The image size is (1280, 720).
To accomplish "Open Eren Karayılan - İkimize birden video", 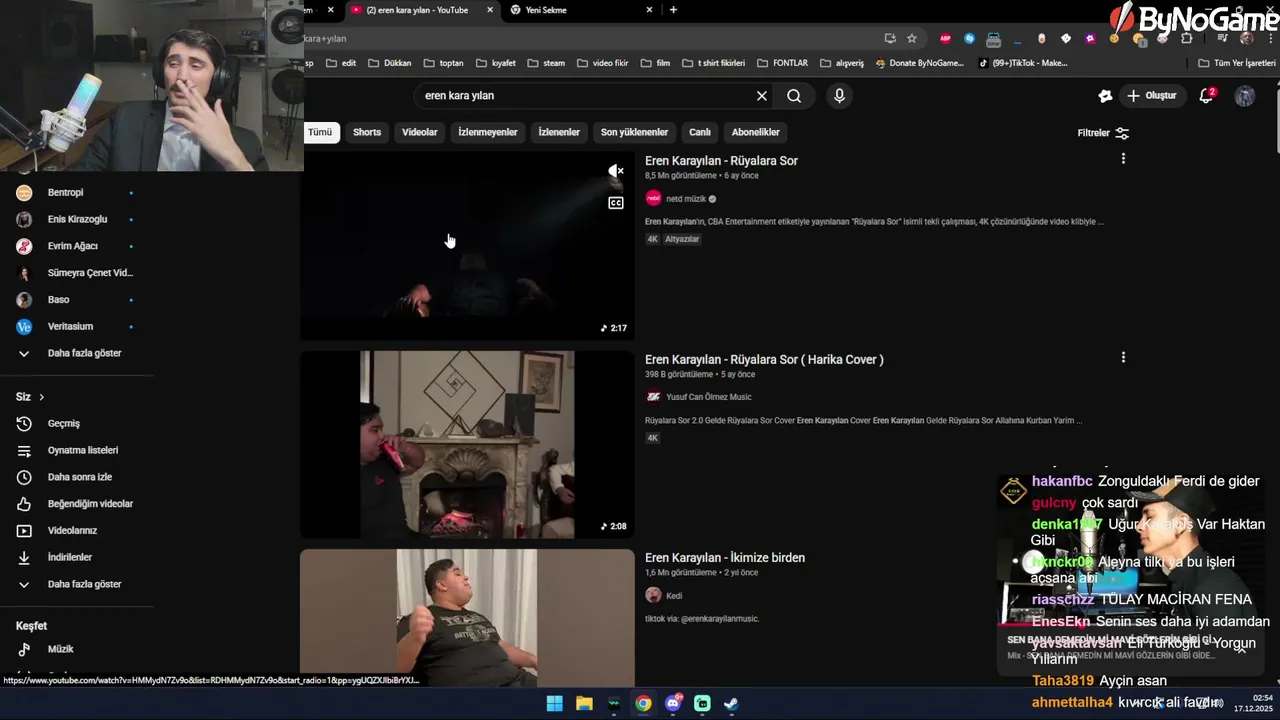I will [x=725, y=558].
